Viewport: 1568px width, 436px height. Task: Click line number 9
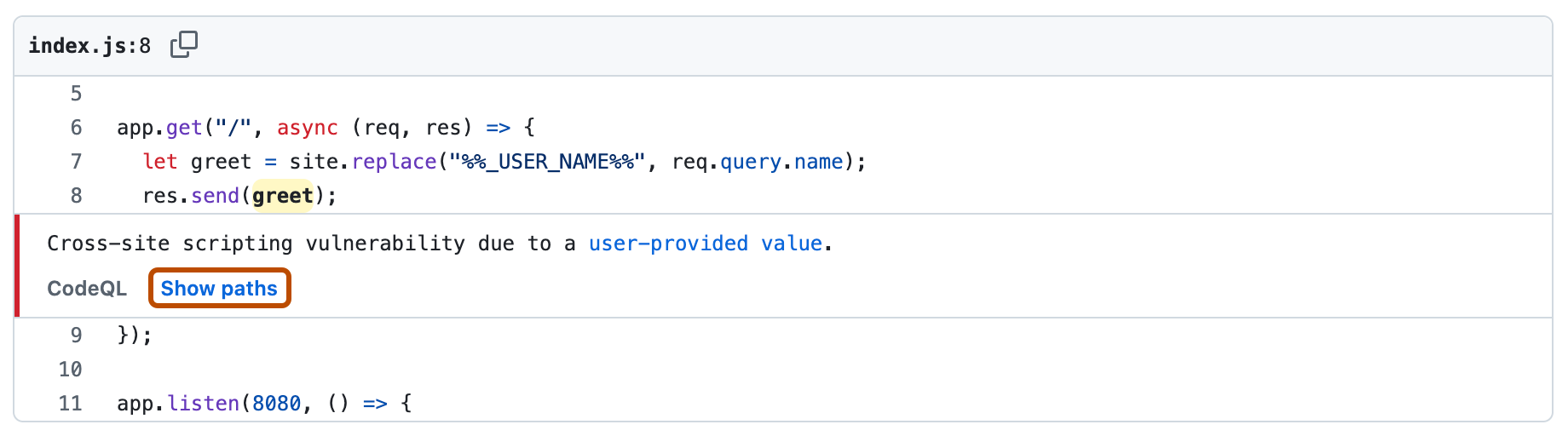click(76, 336)
